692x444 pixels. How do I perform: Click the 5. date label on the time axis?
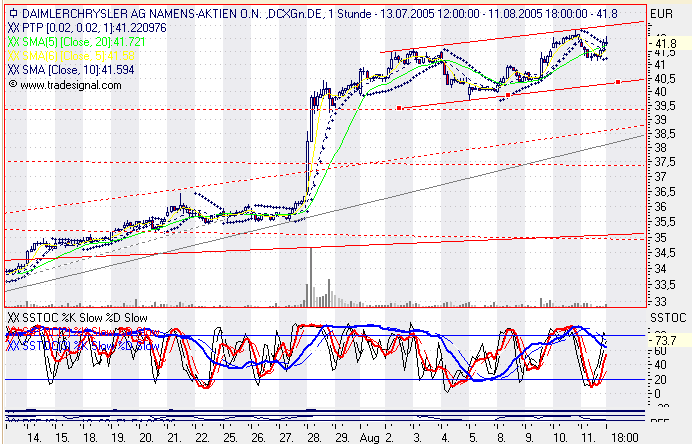[473, 438]
